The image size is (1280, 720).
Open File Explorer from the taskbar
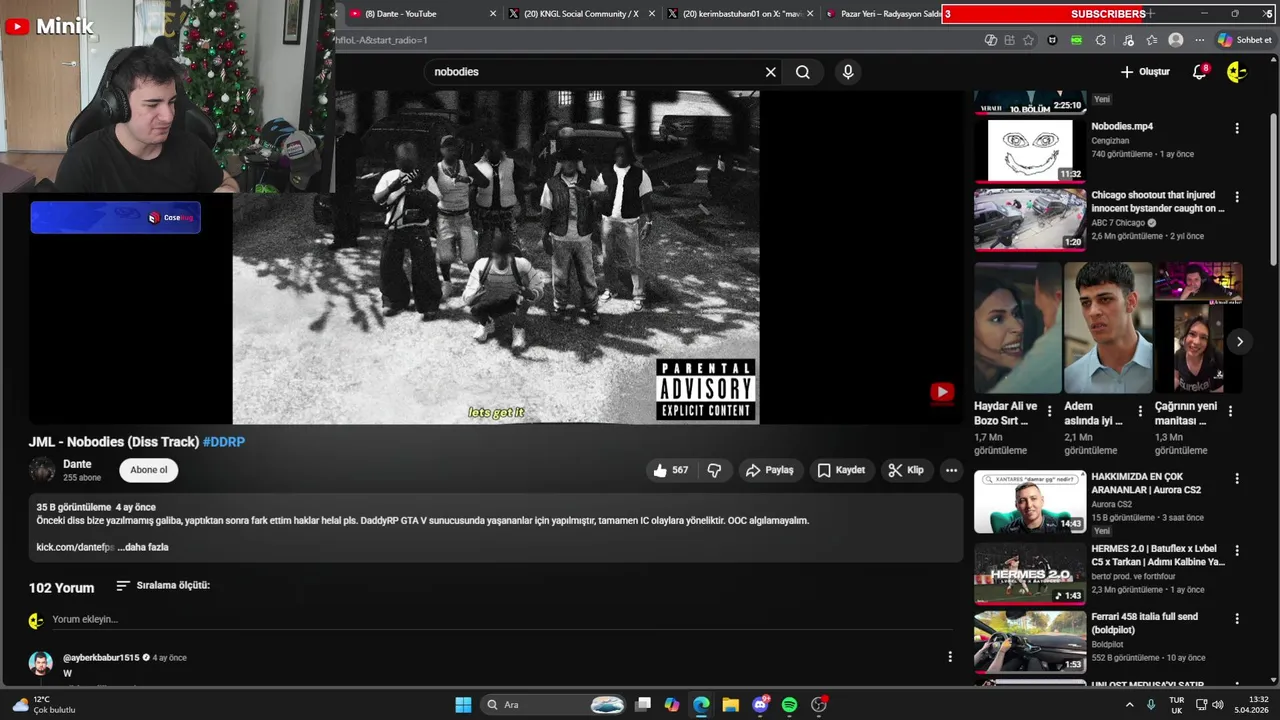(731, 705)
